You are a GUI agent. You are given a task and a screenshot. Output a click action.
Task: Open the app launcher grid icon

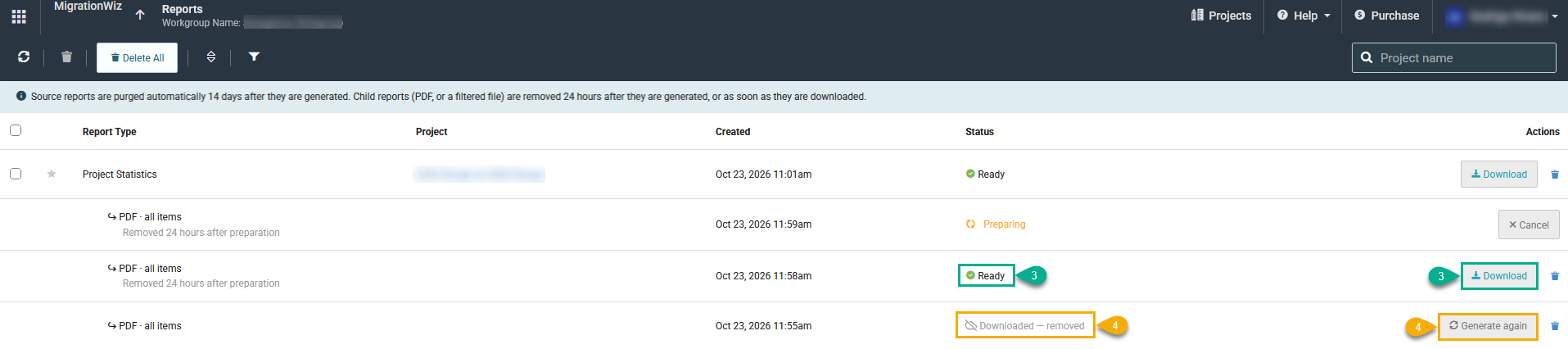19,16
